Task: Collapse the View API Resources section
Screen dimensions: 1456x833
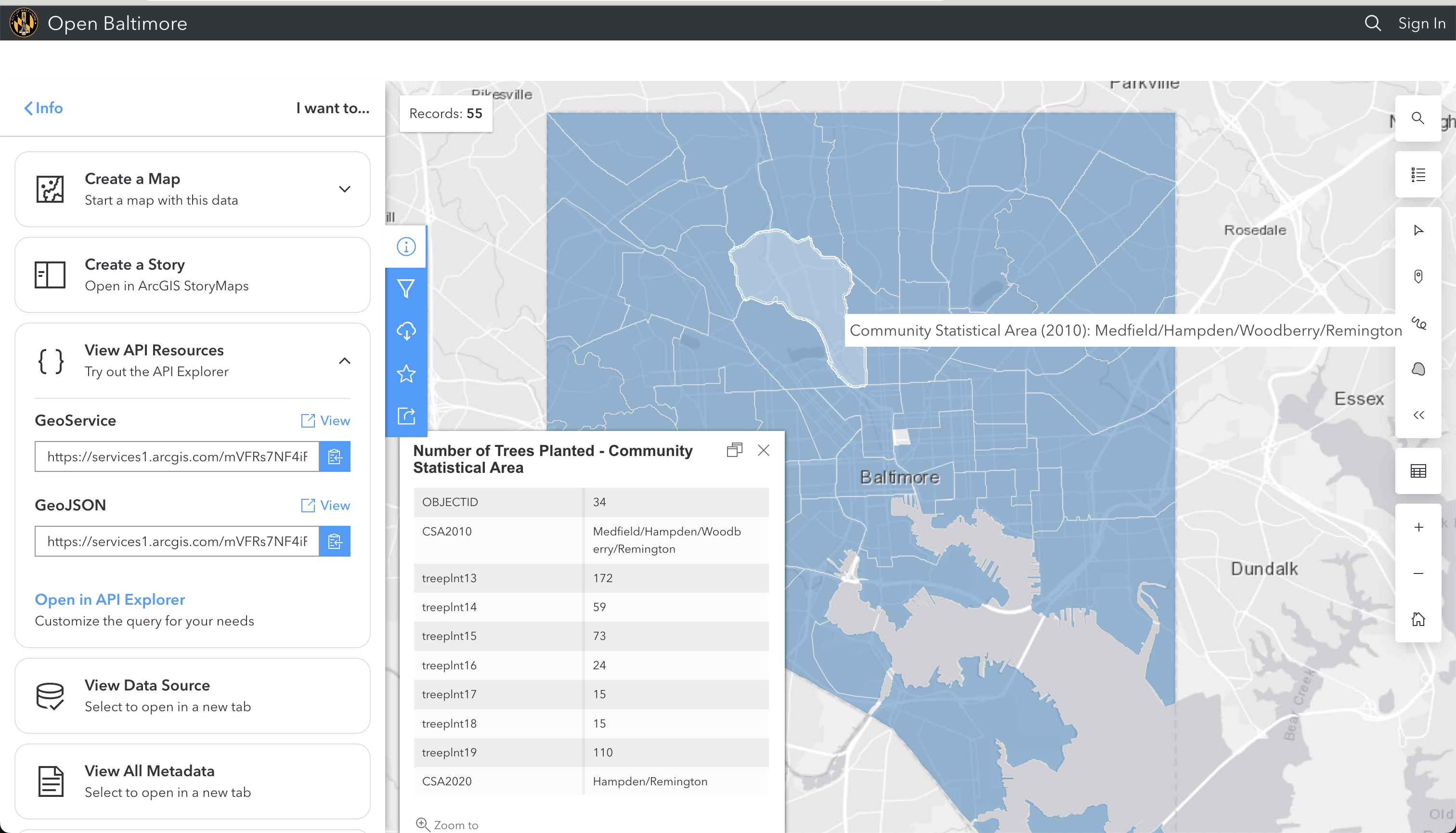Action: 344,361
